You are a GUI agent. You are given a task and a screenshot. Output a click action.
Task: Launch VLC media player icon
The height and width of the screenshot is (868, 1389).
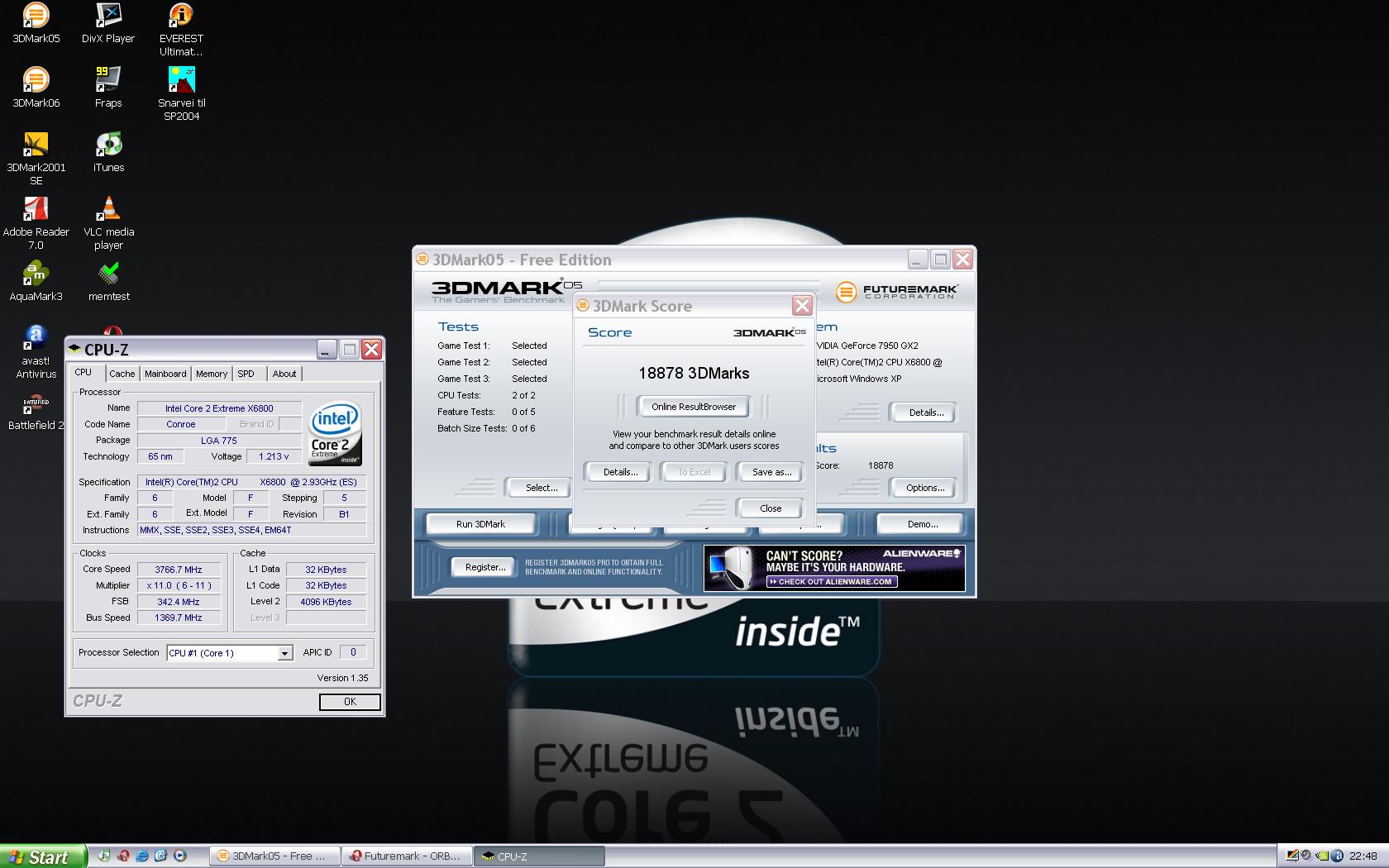[x=108, y=223]
